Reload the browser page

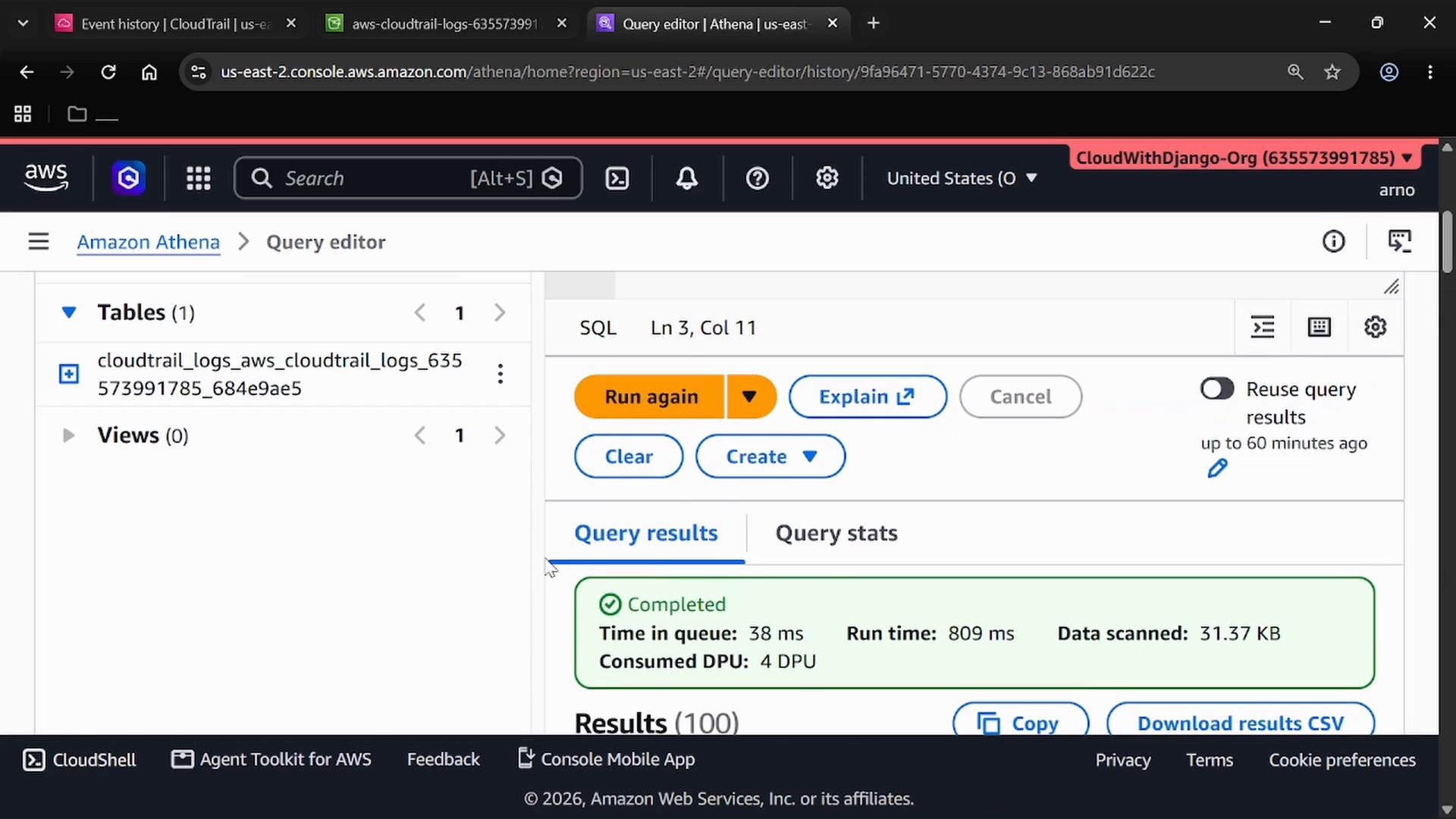[x=108, y=72]
